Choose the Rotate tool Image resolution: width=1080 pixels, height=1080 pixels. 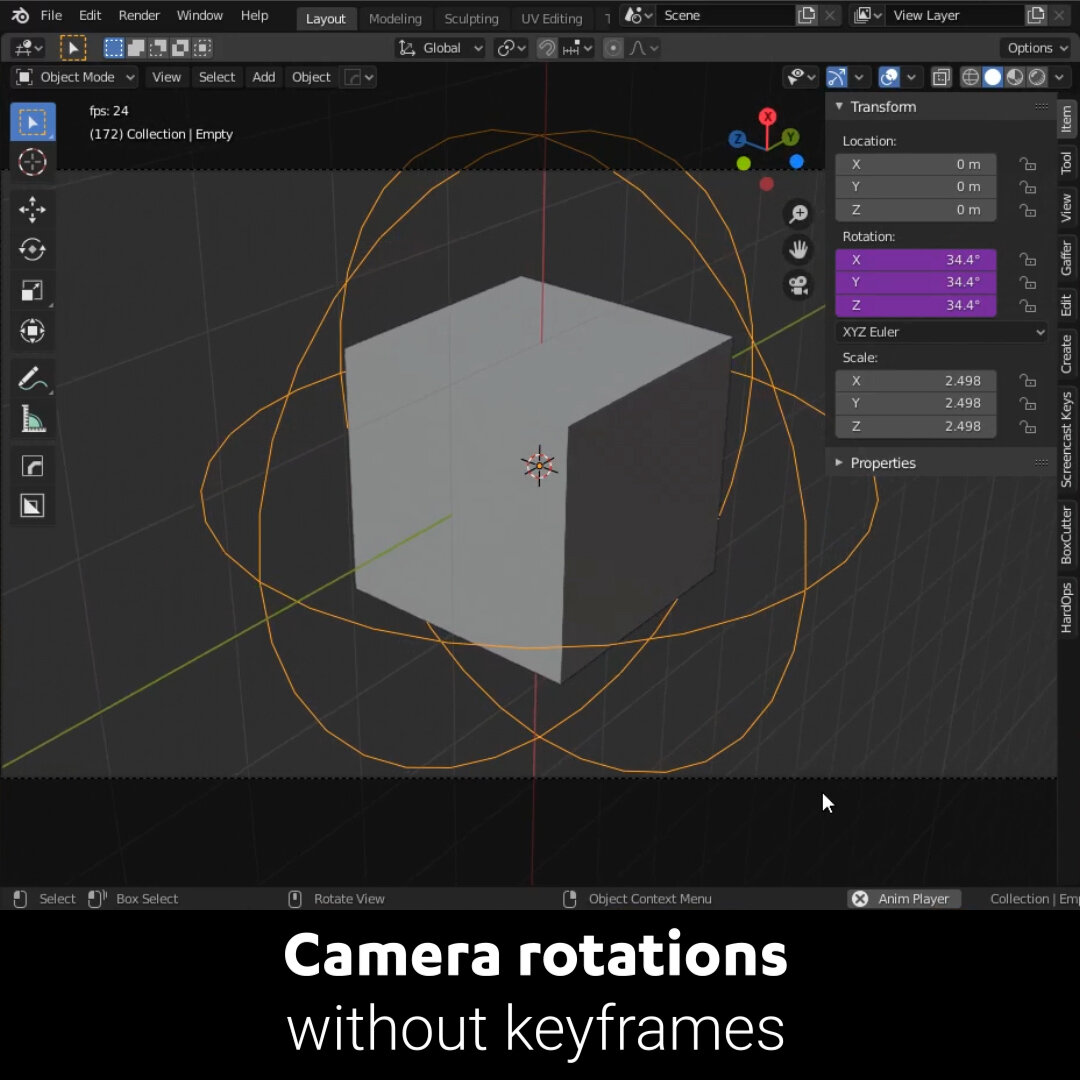coord(32,249)
